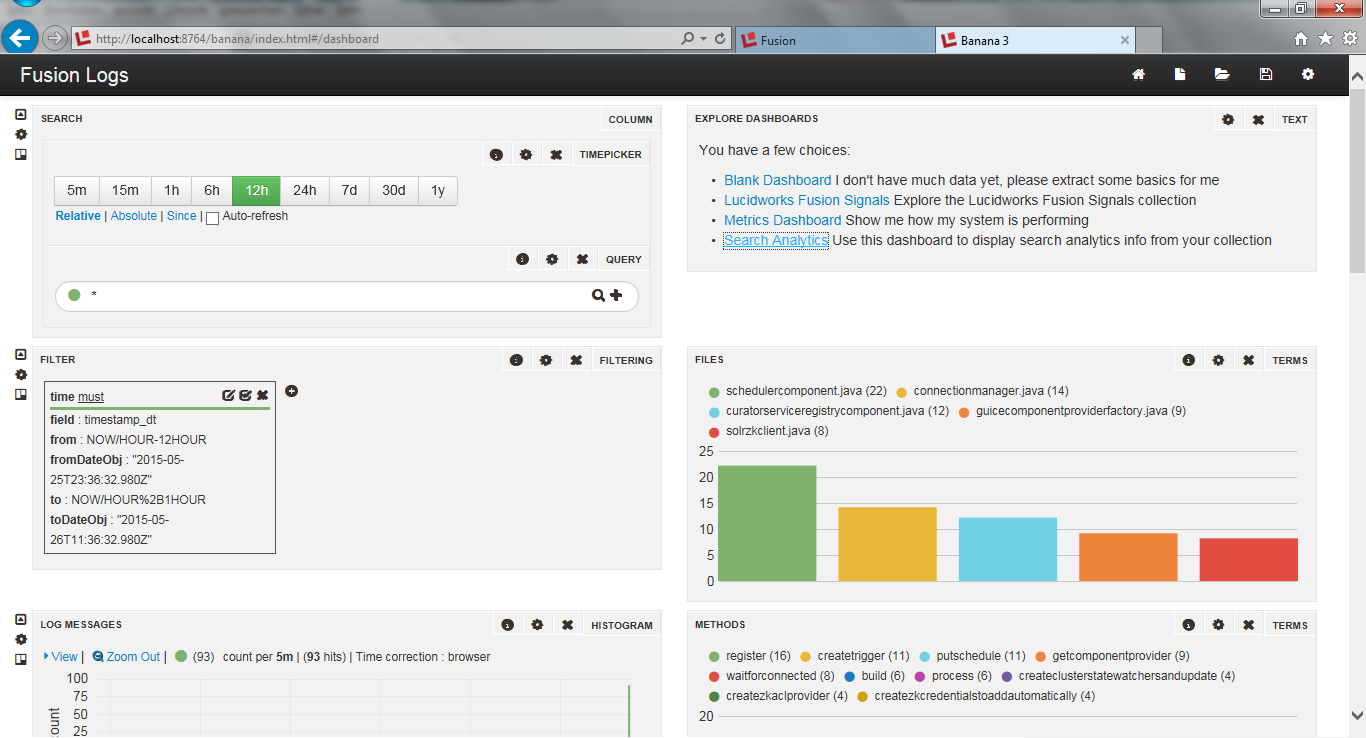
Task: Enable the Auto-refresh checkbox
Action: [212, 218]
